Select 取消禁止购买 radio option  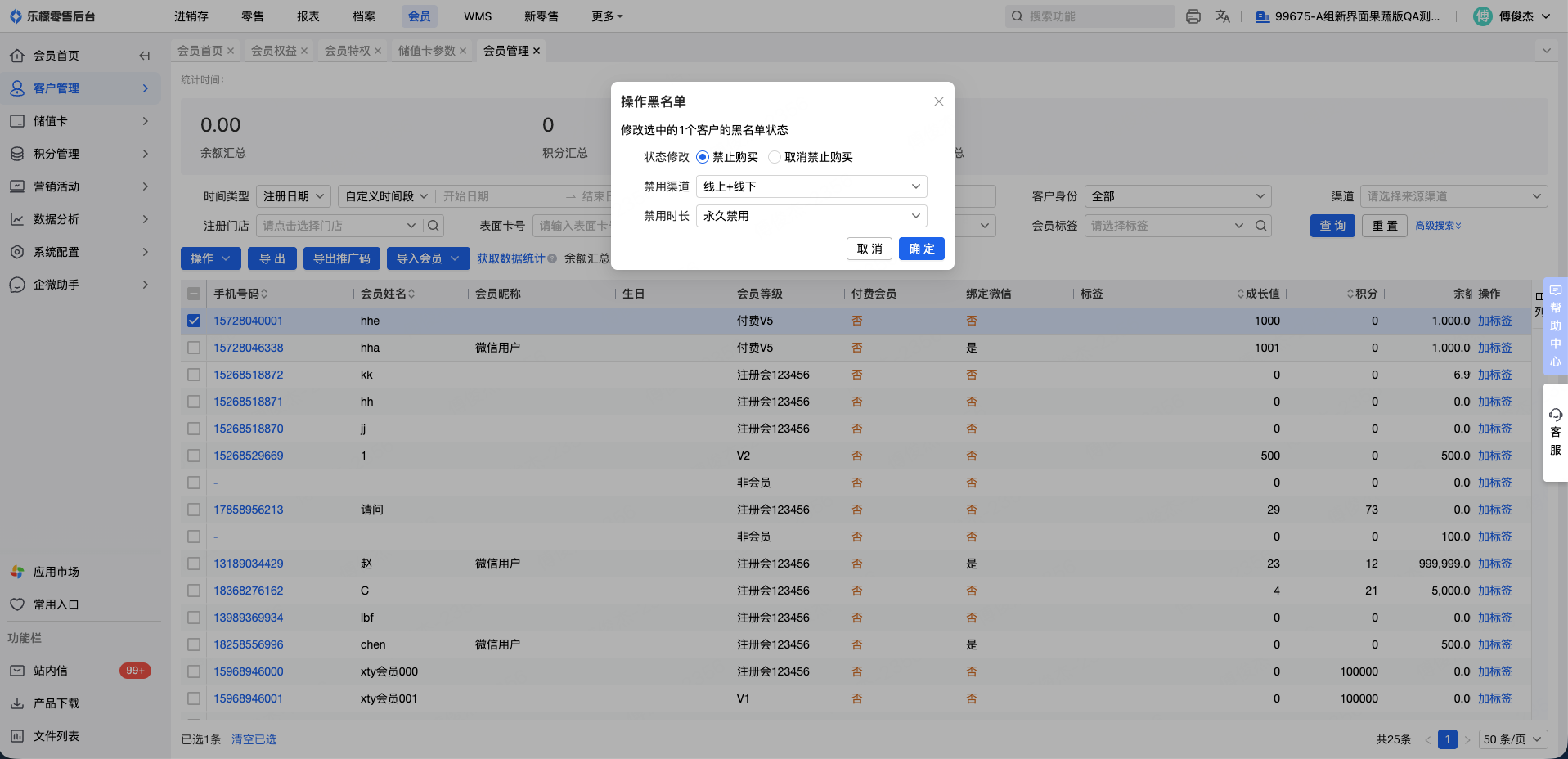775,157
